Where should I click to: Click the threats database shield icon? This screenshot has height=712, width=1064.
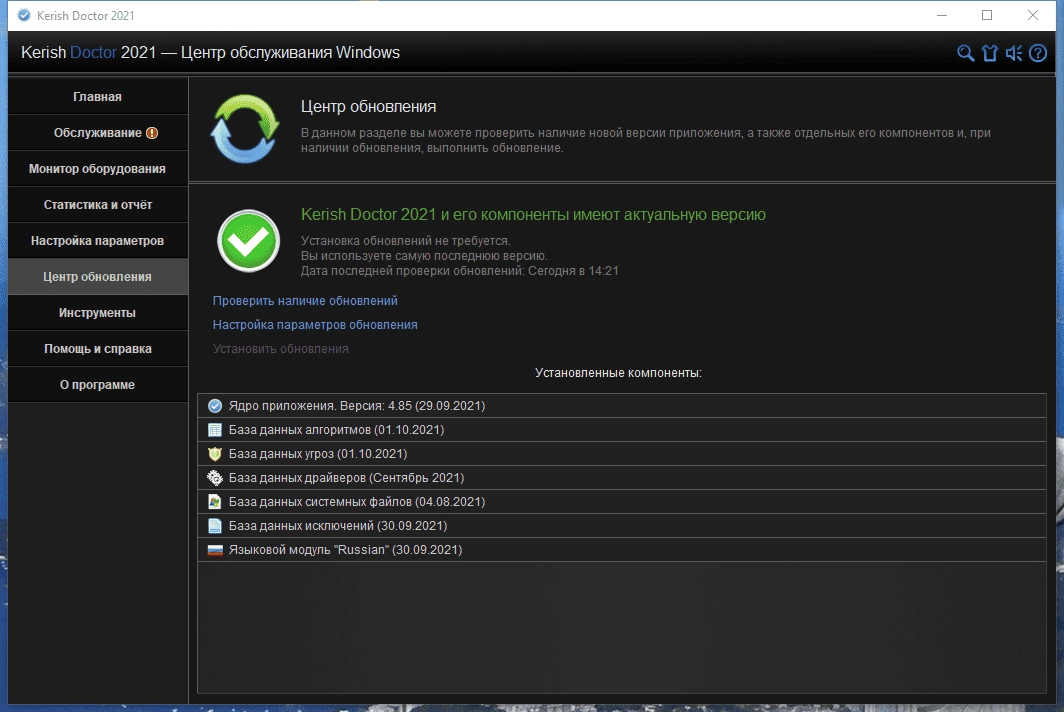[x=215, y=454]
